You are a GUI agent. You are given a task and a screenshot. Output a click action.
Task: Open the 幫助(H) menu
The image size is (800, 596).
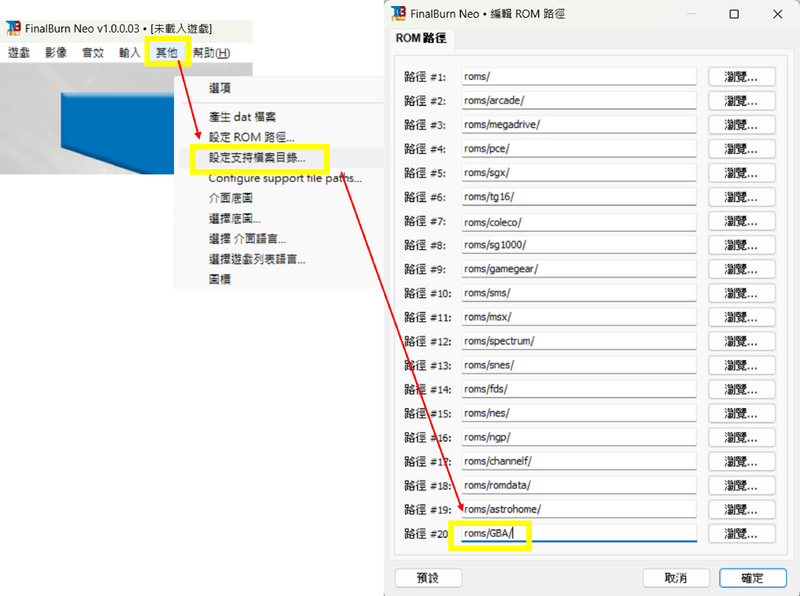click(x=212, y=53)
